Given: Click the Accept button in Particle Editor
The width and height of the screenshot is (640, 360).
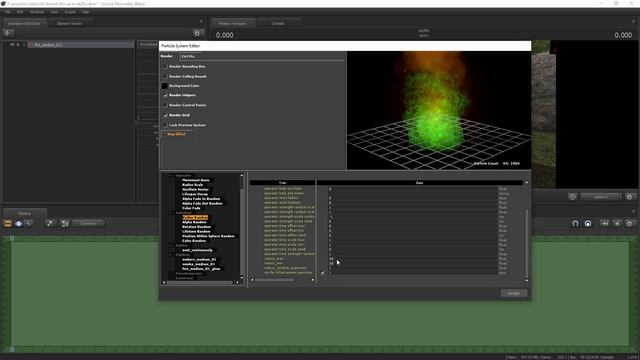Looking at the screenshot, I should coord(514,293).
